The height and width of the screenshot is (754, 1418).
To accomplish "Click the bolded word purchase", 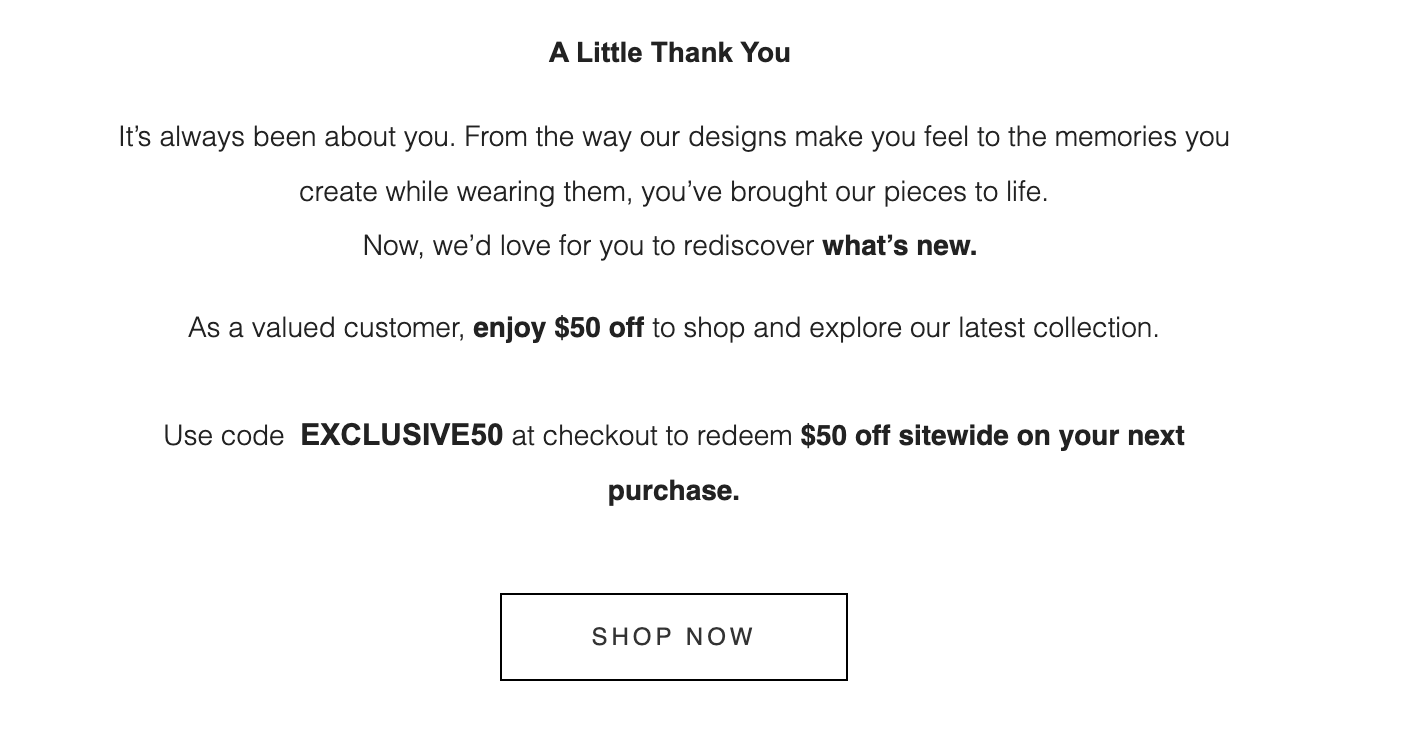I will pos(673,490).
